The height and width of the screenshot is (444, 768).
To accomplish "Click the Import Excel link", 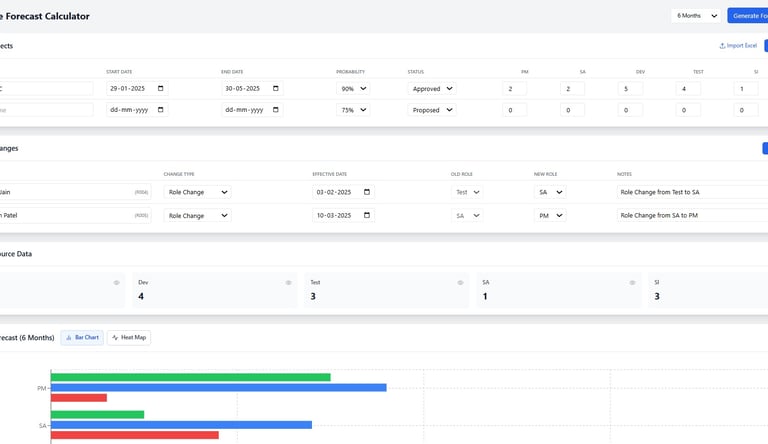I will click(738, 46).
